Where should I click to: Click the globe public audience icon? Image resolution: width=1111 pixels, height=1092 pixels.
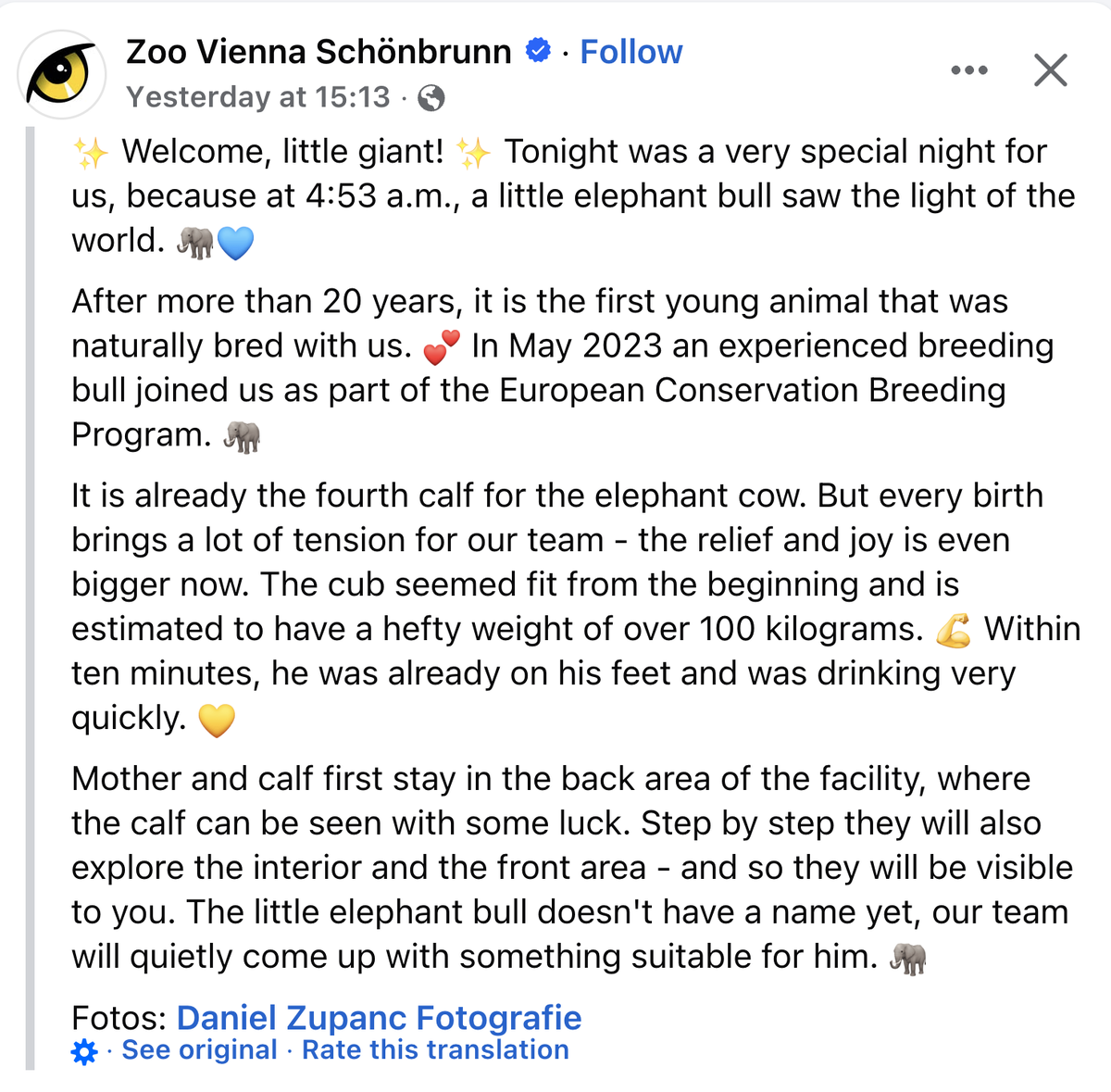431,97
